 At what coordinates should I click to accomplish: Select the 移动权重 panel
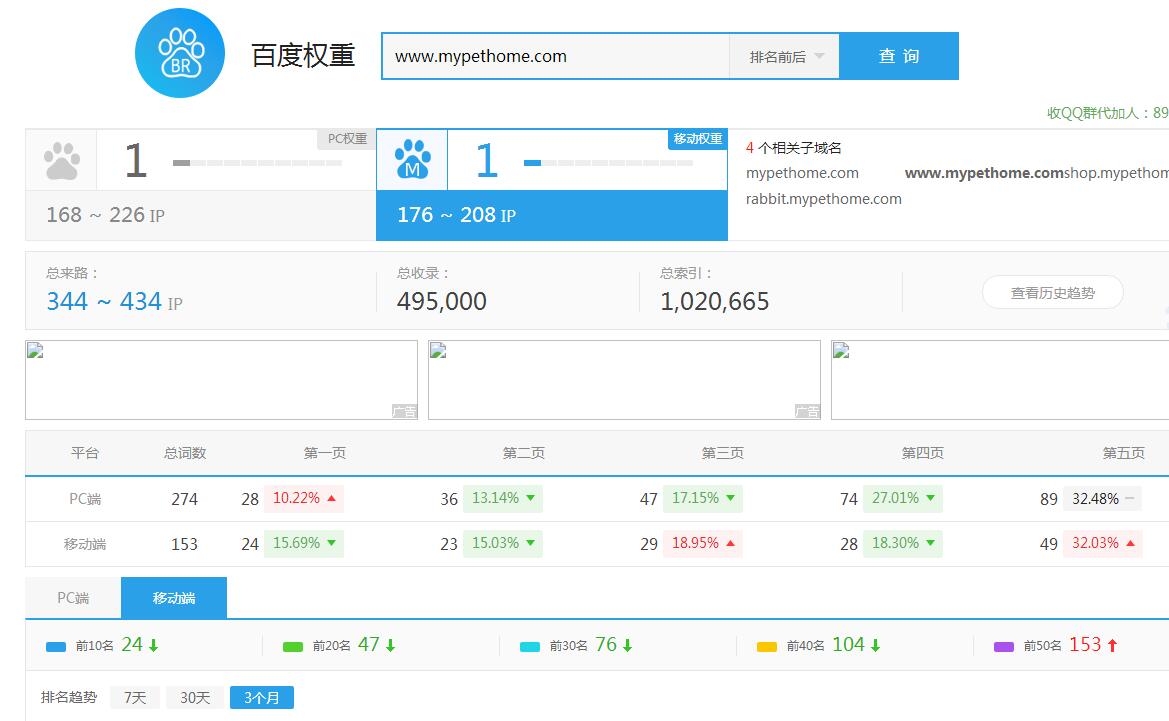[552, 185]
